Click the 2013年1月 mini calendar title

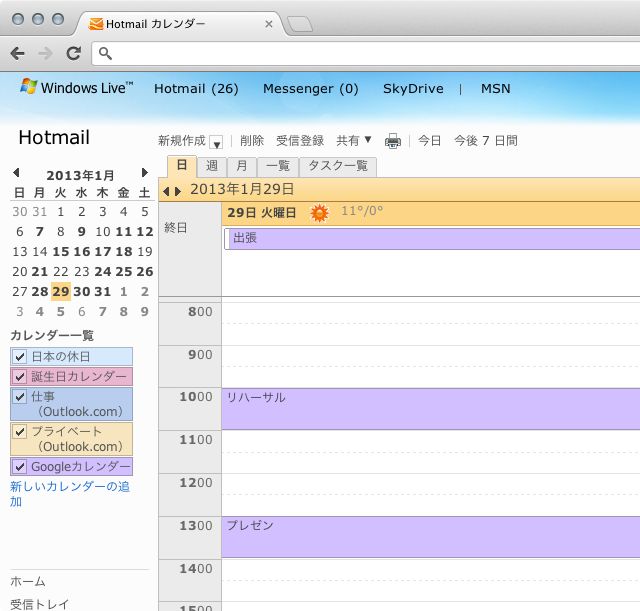coord(80,175)
